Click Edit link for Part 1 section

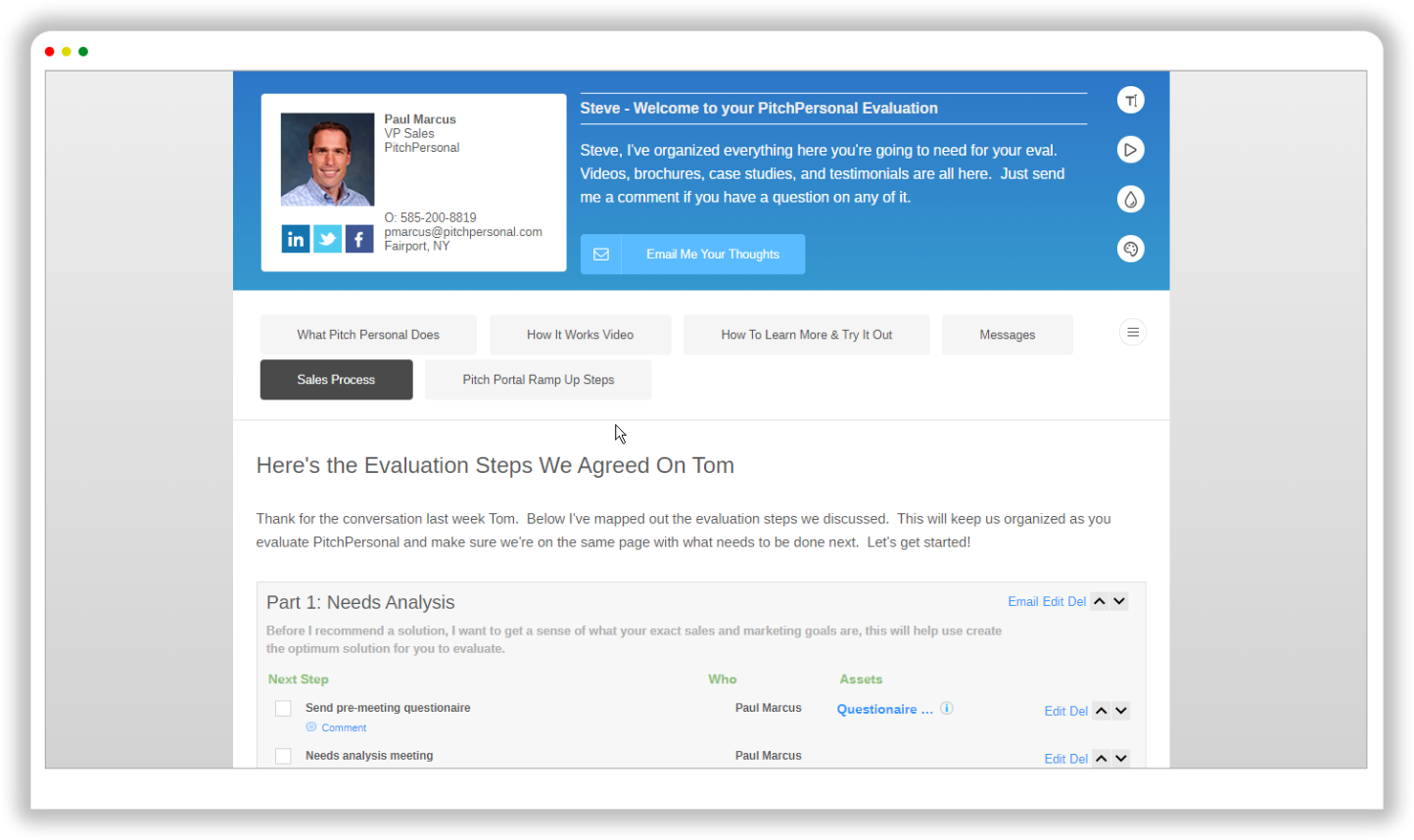tap(1054, 602)
